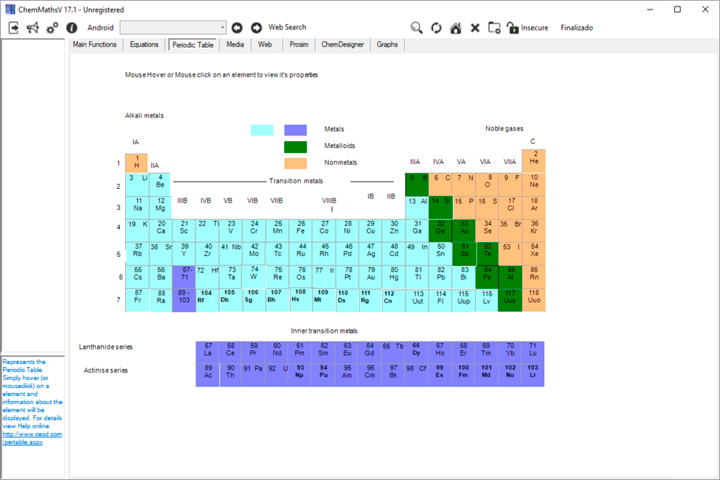Click Silver cell 47 Ag
Image resolution: width=720 pixels, height=480 pixels.
point(371,254)
